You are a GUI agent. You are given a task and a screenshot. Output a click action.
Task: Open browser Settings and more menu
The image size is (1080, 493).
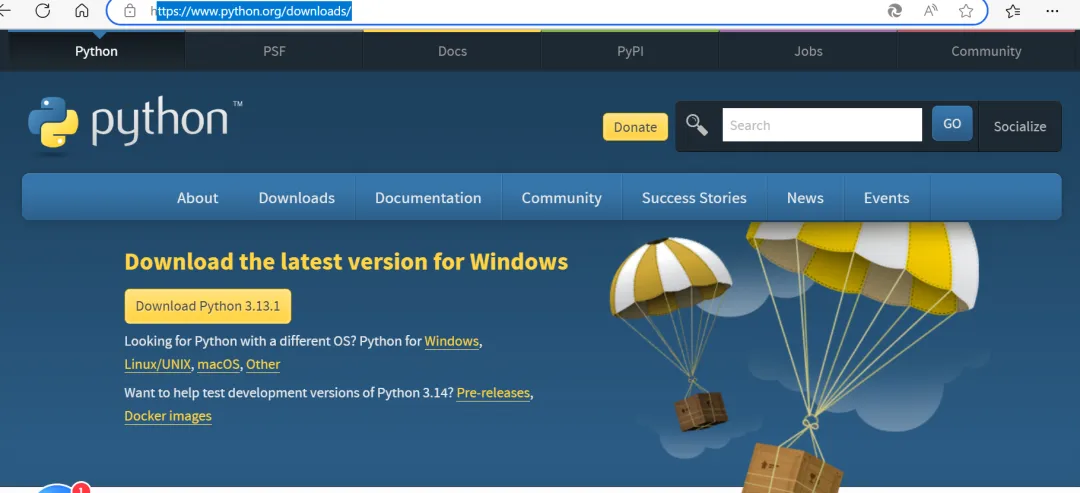(1052, 11)
